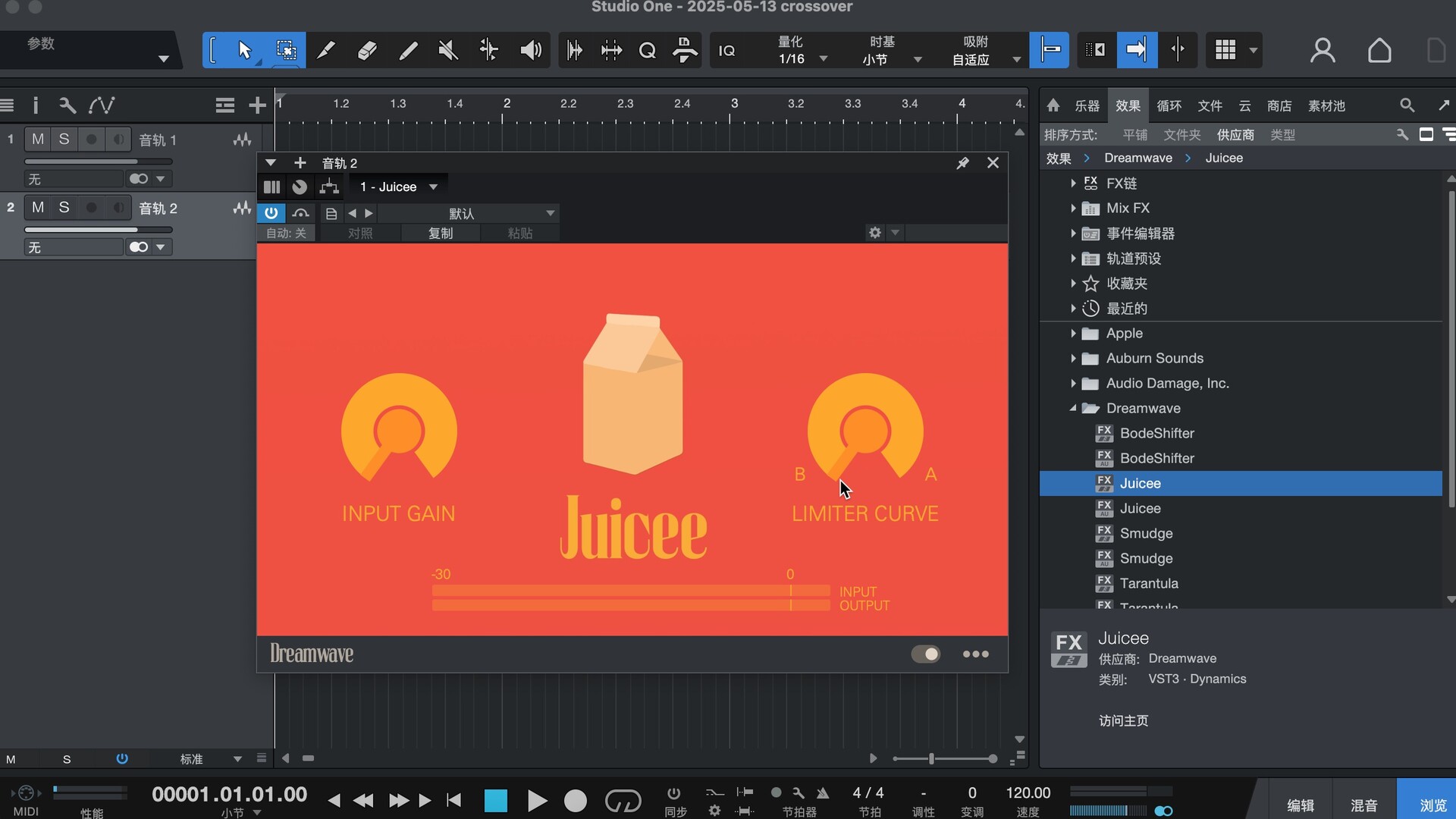Open track inspector info icon
The width and height of the screenshot is (1456, 819).
(35, 105)
